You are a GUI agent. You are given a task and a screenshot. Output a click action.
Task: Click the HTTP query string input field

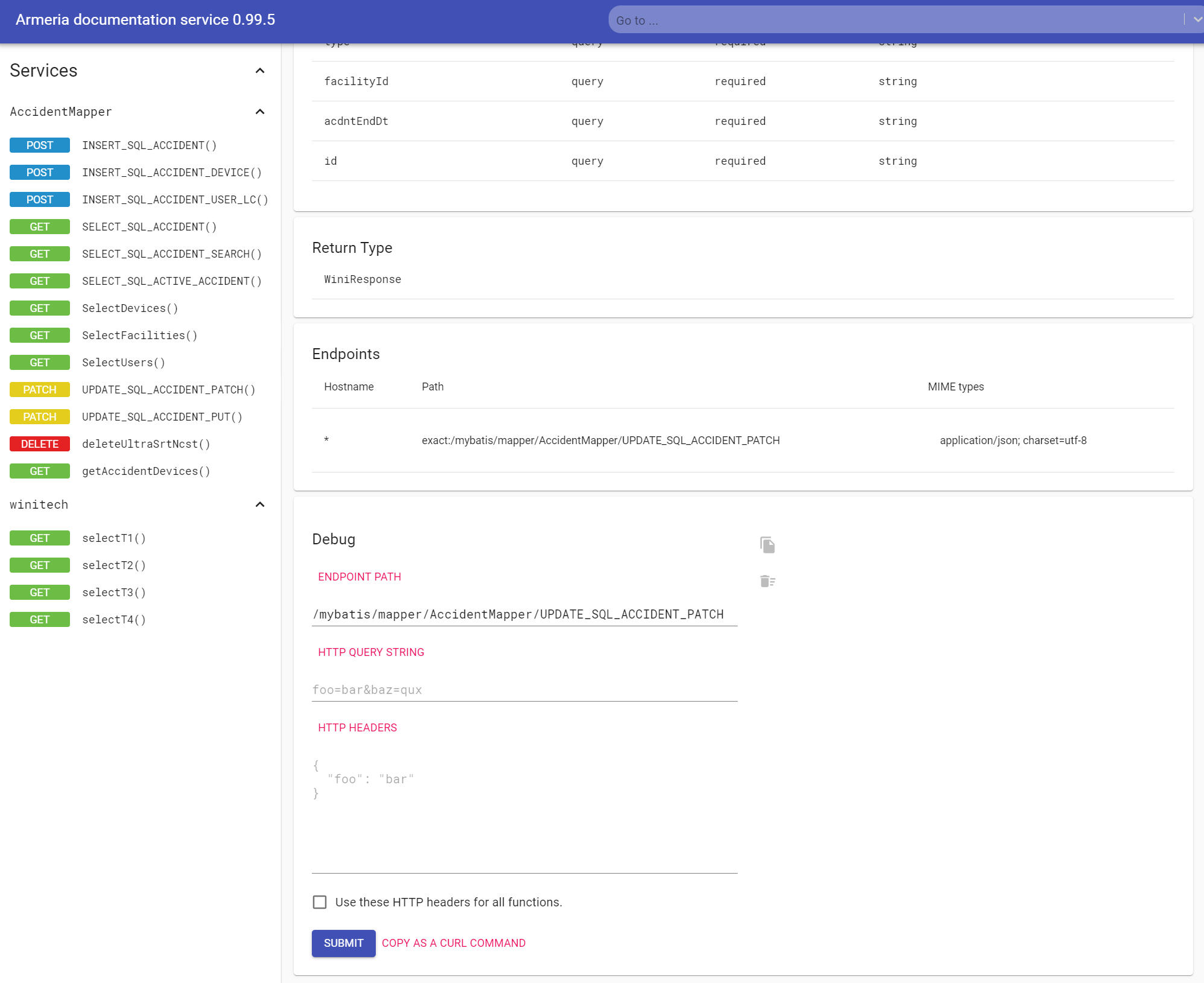click(524, 690)
